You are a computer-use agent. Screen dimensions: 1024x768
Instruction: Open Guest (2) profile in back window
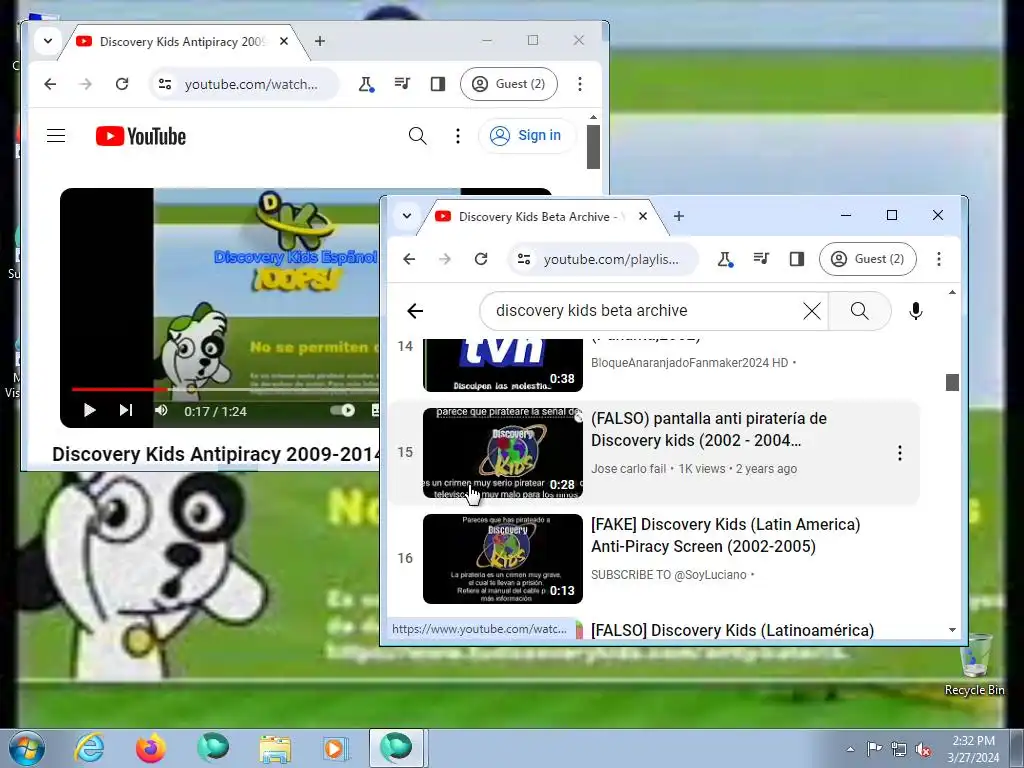tap(509, 84)
